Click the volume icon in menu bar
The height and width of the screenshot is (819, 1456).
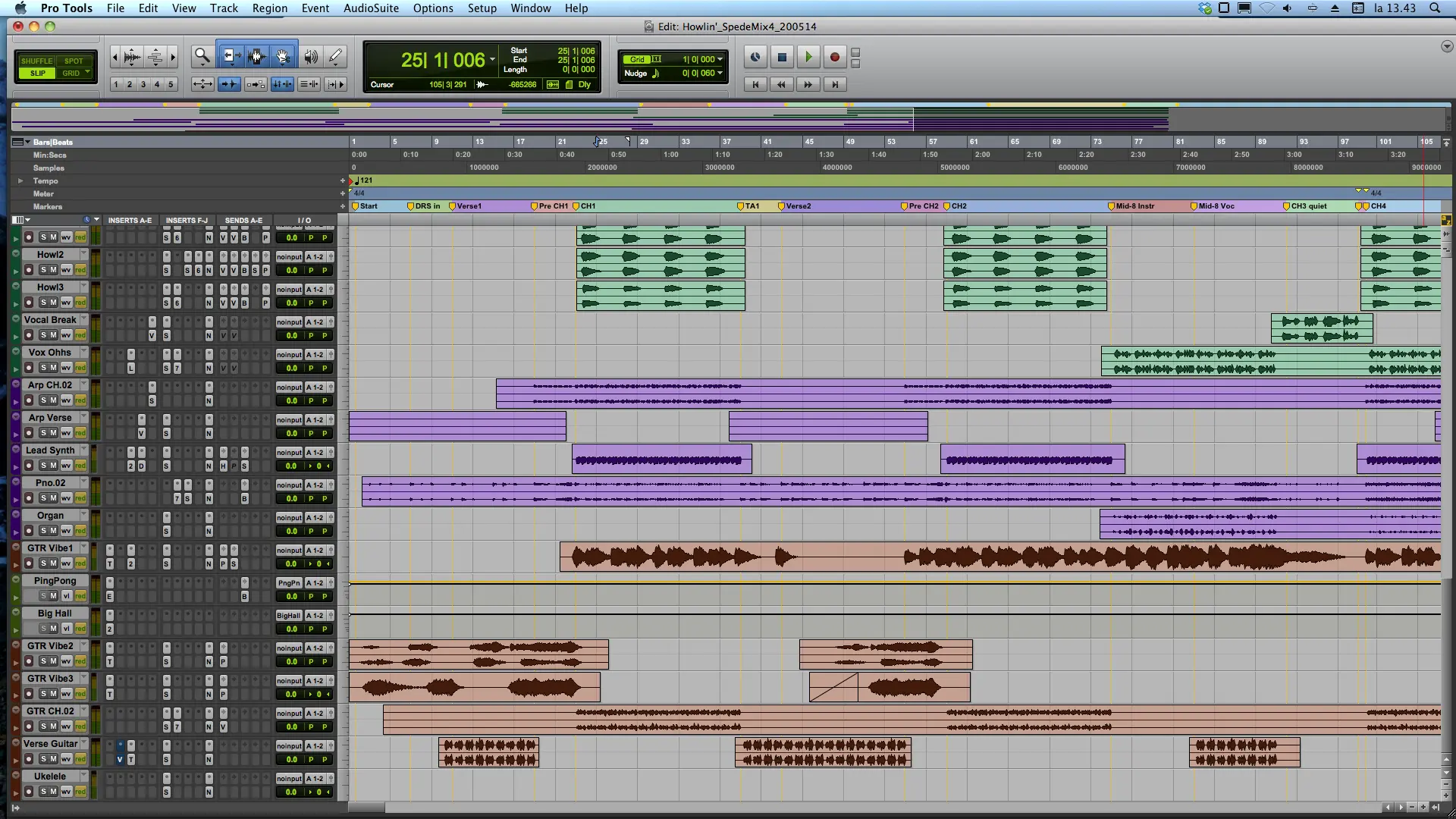pyautogui.click(x=1287, y=8)
